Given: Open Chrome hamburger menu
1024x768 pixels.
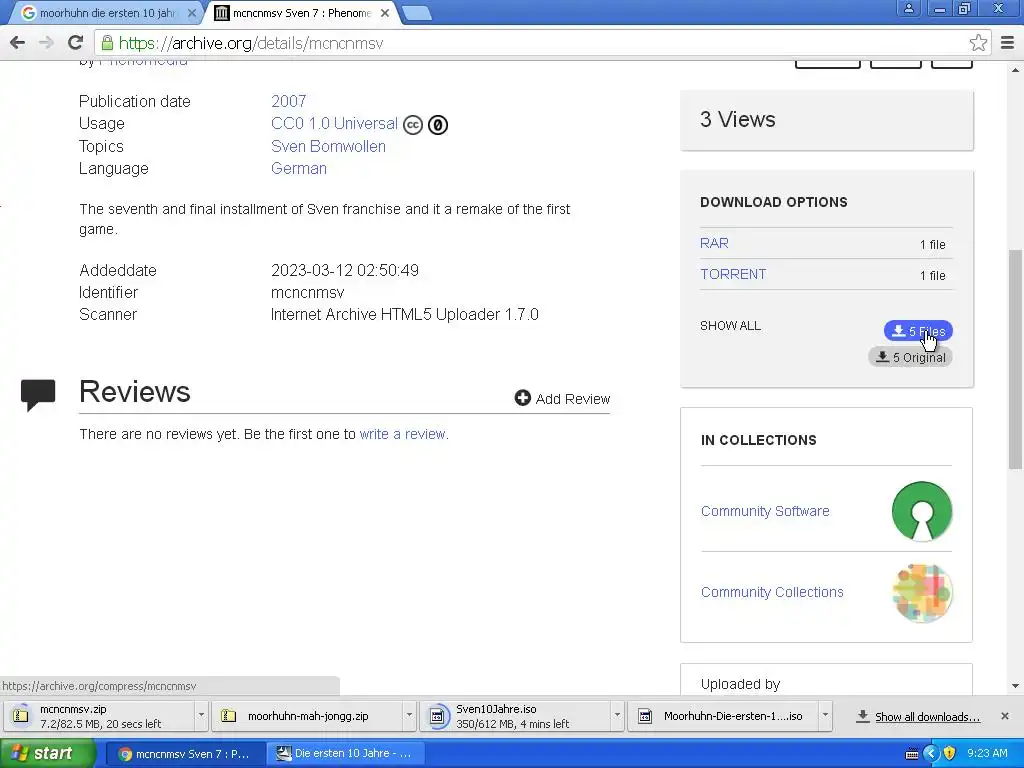Looking at the screenshot, I should click(1007, 43).
